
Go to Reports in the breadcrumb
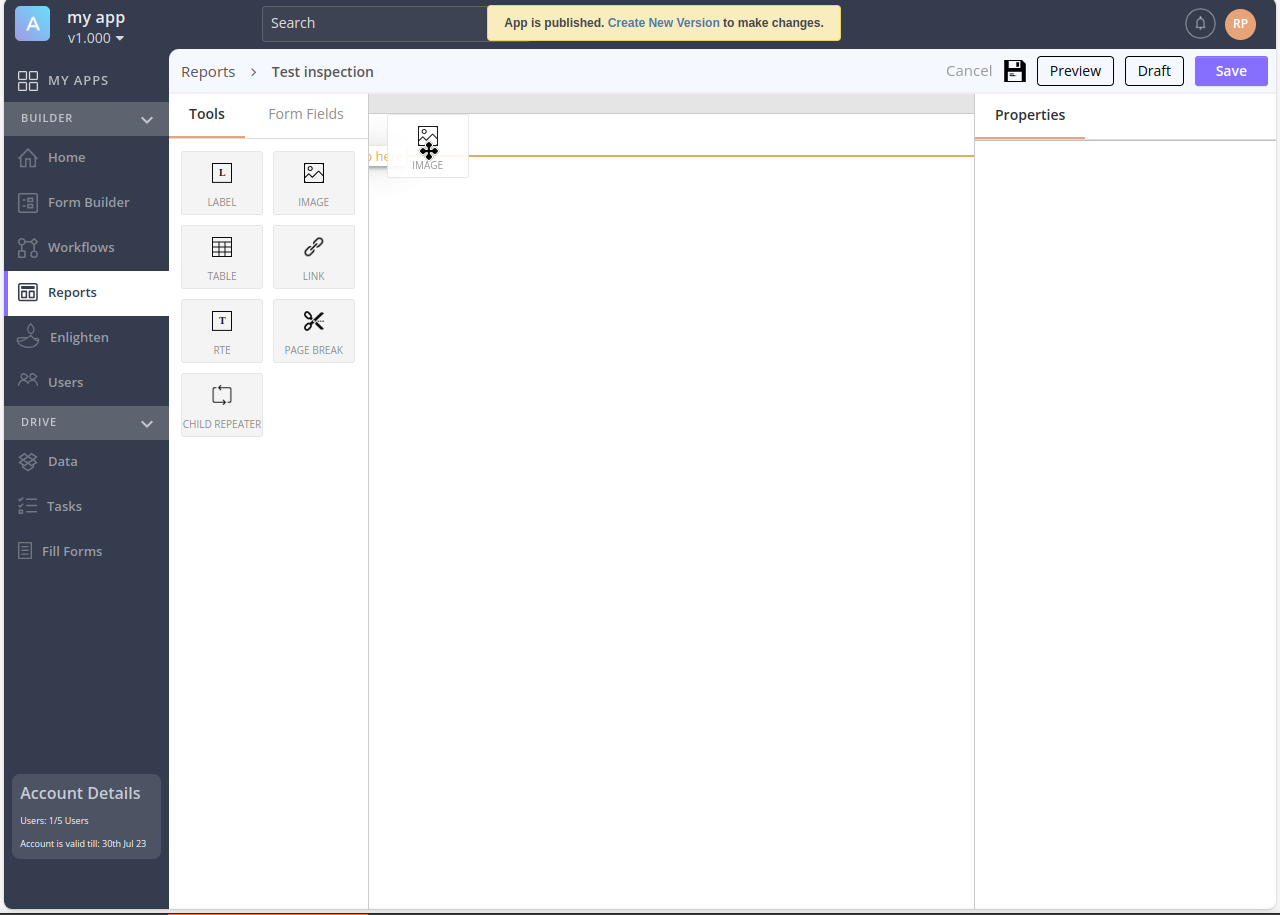(208, 72)
